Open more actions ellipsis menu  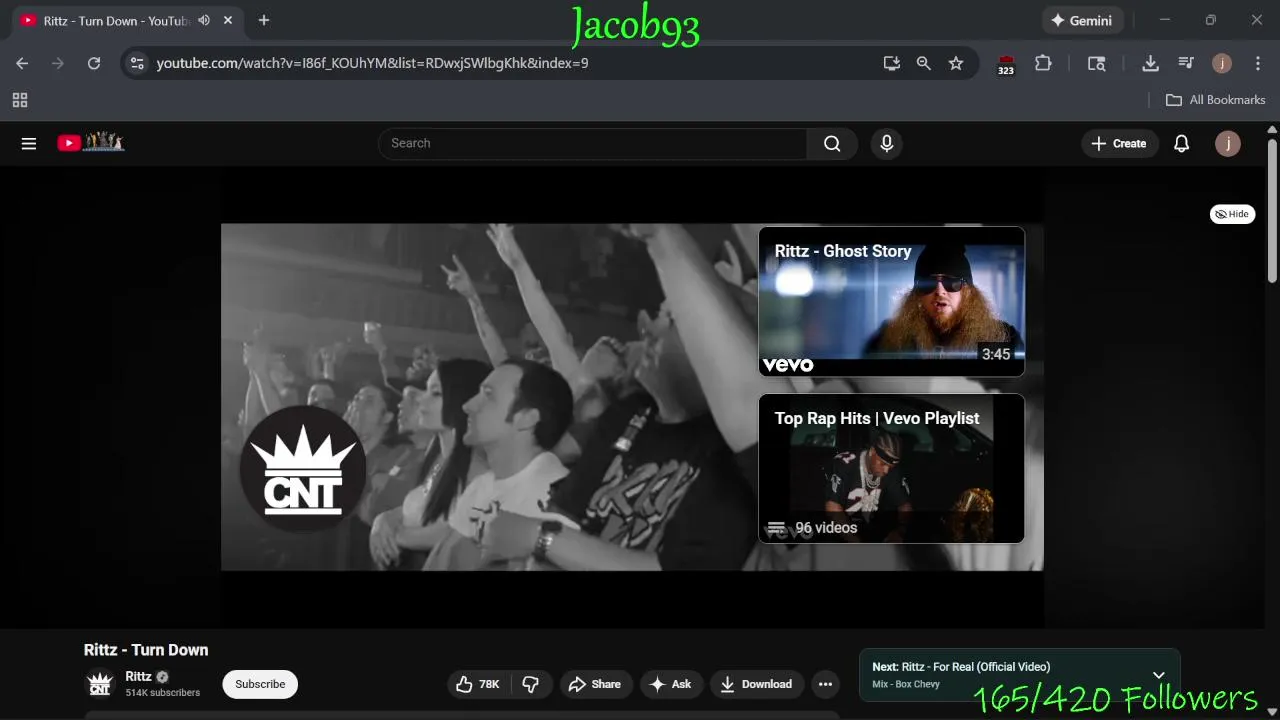coord(825,684)
